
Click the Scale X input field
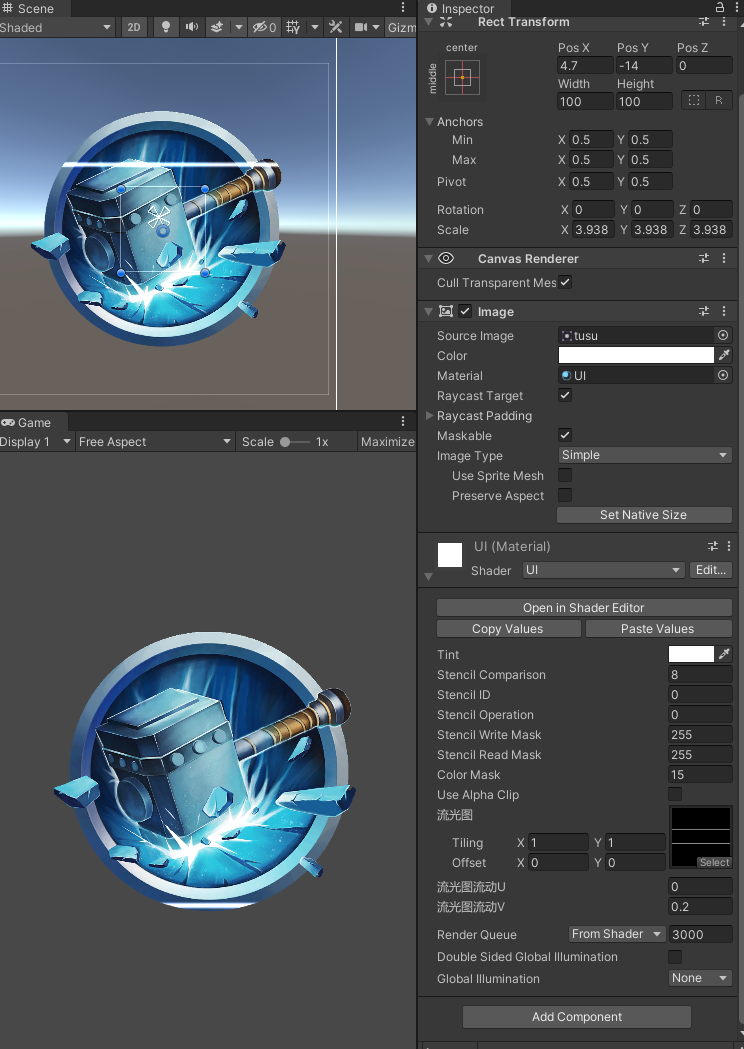591,229
